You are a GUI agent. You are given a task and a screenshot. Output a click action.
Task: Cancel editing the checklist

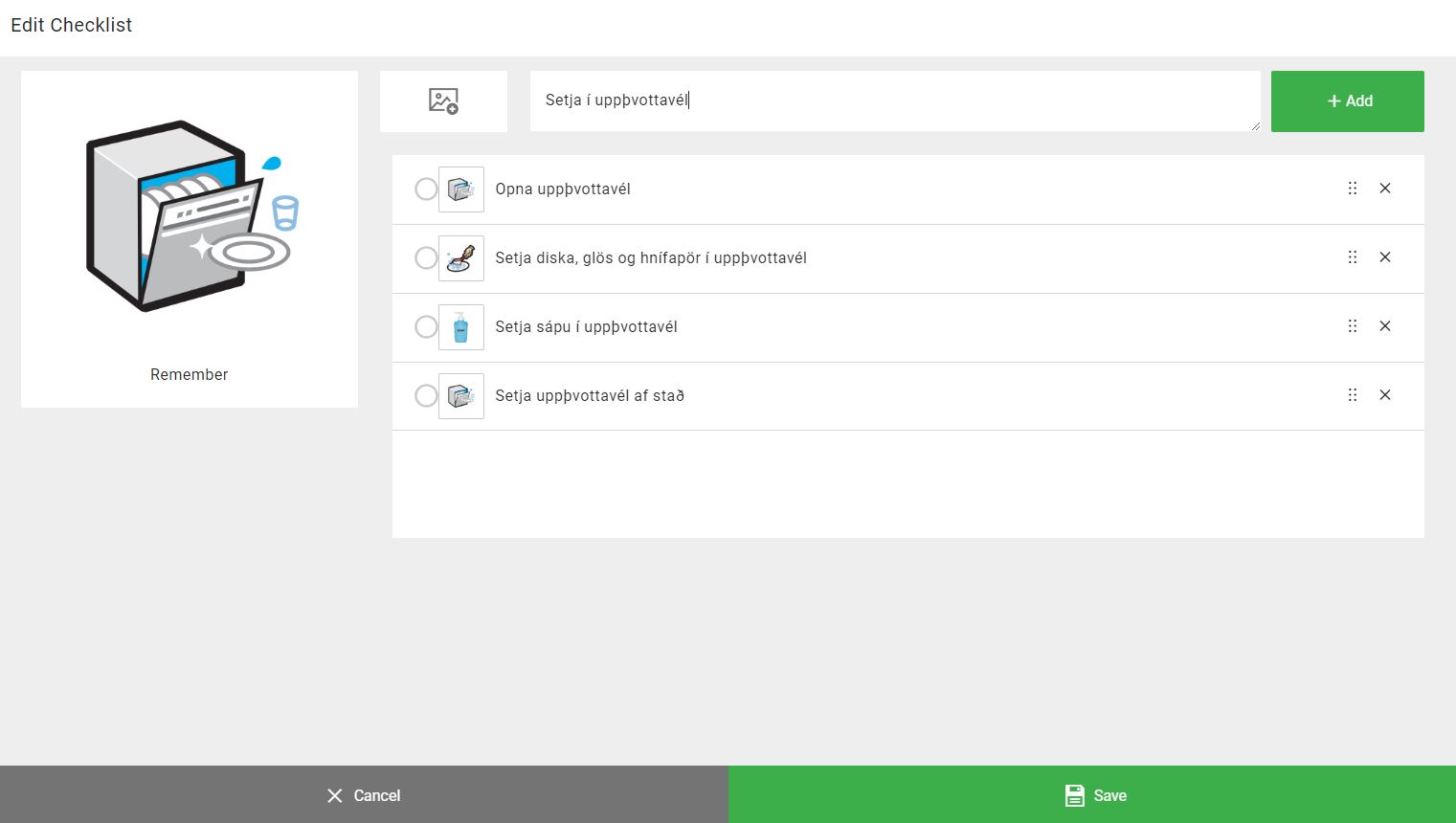coord(364,794)
